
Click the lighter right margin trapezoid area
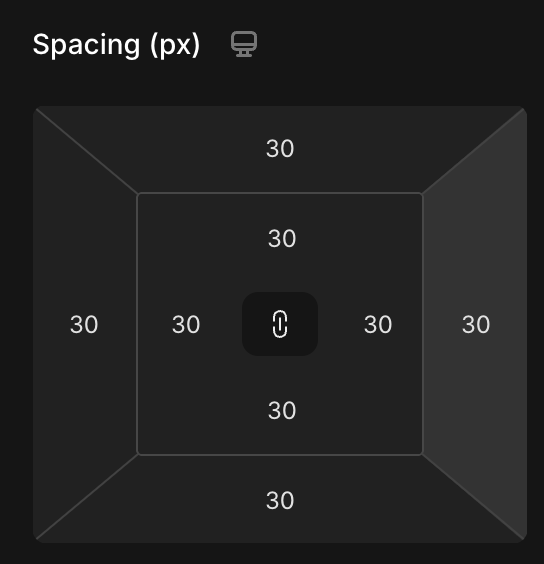[x=475, y=324]
